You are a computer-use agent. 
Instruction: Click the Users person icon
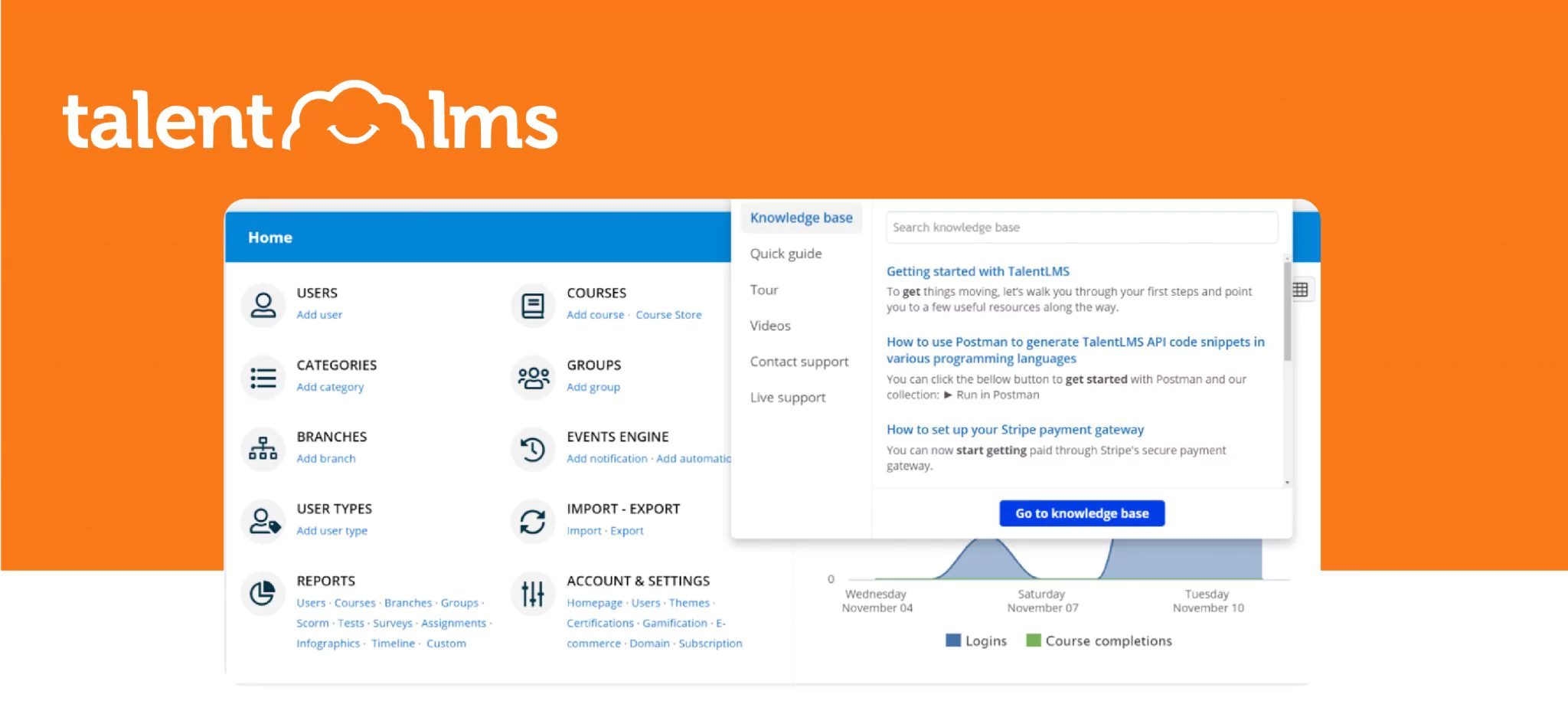(x=263, y=305)
